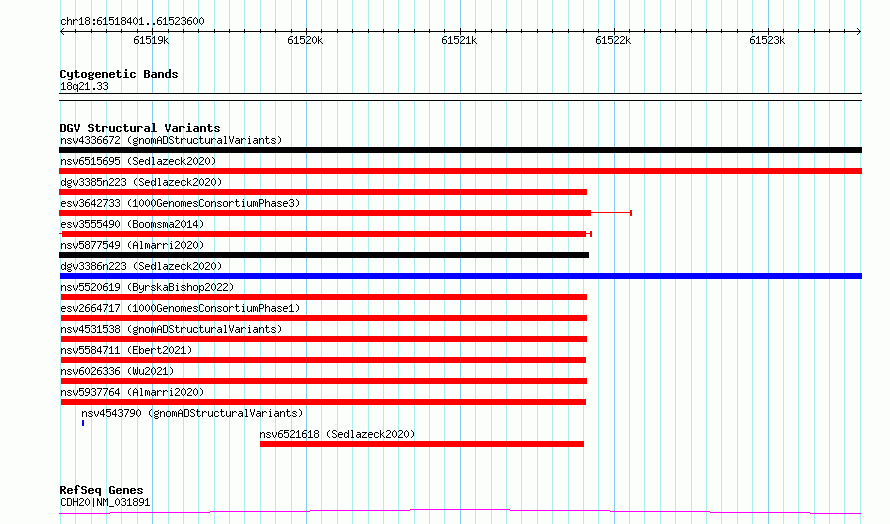The width and height of the screenshot is (890, 524).
Task: Open nsv5520619 (ByrskaBishop2022) label
Action: coord(147,287)
